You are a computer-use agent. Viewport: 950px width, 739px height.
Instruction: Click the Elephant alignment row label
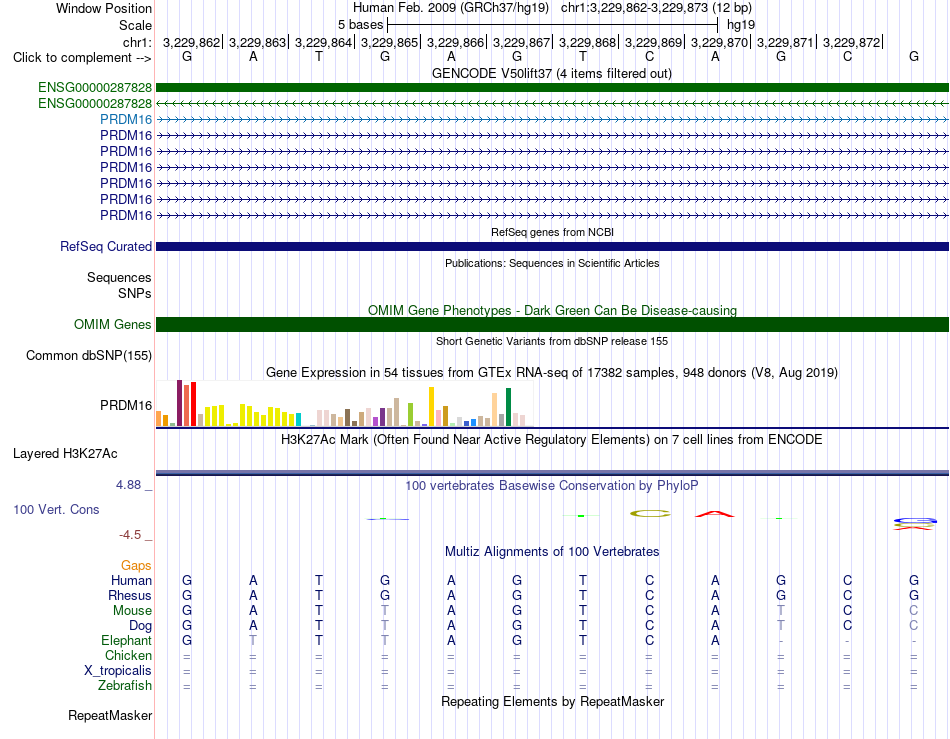[126, 641]
